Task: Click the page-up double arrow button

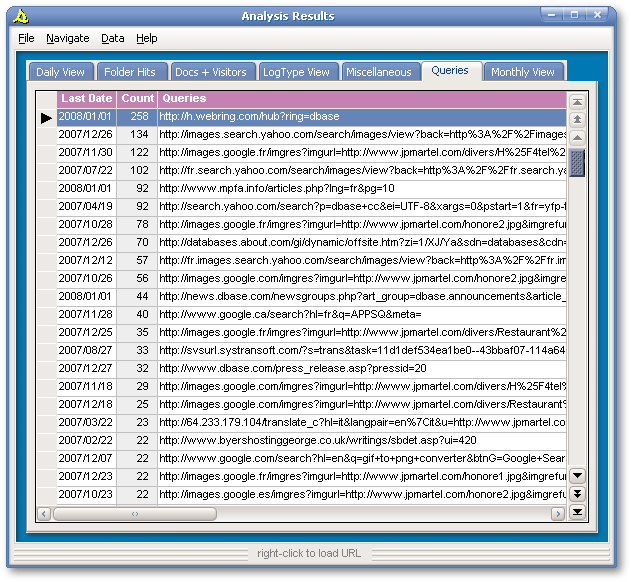Action: tap(577, 119)
